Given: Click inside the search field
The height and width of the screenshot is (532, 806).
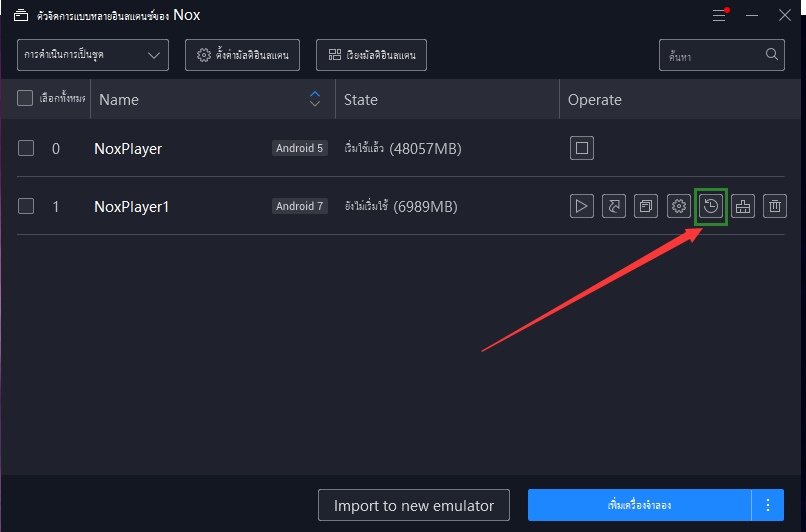Looking at the screenshot, I should (x=710, y=56).
